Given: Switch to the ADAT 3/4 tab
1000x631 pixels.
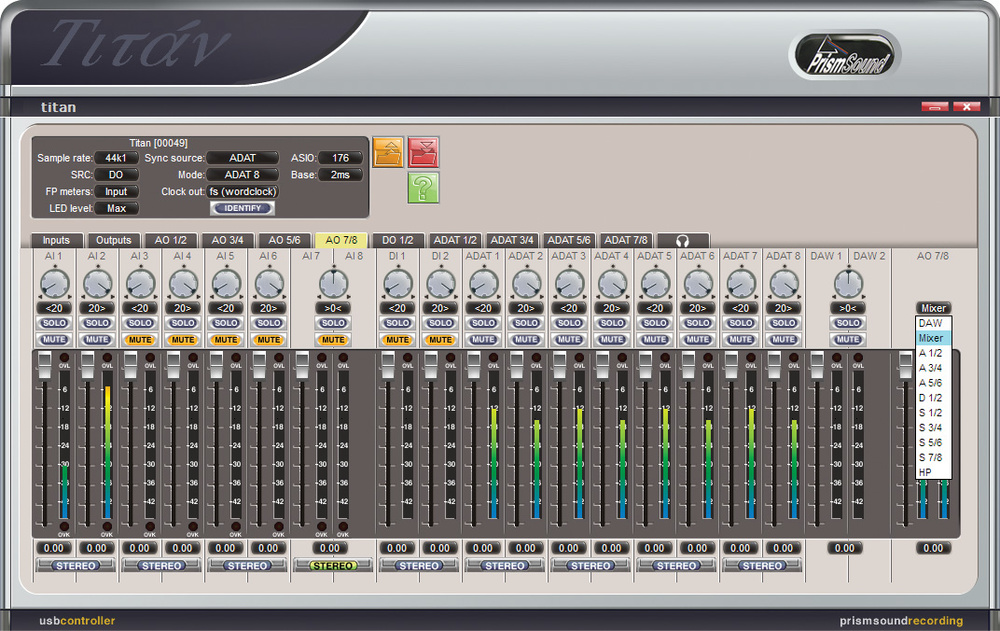Looking at the screenshot, I should point(512,241).
